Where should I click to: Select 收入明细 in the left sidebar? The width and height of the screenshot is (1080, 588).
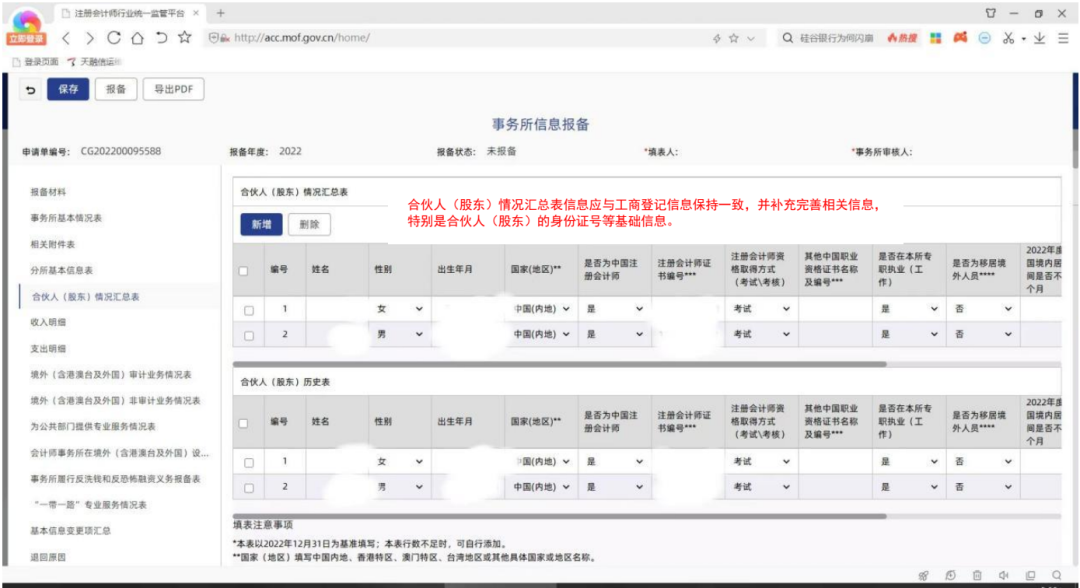point(49,322)
